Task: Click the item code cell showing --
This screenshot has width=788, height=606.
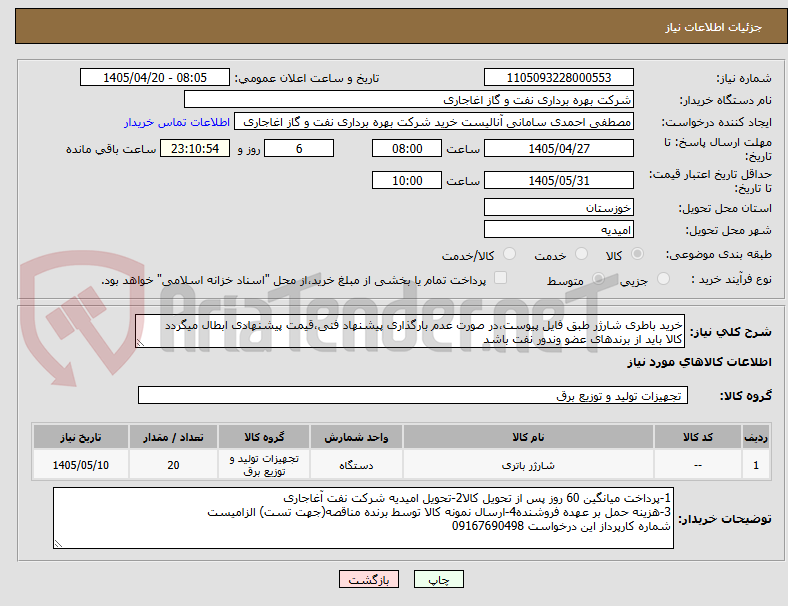Action: pos(698,465)
